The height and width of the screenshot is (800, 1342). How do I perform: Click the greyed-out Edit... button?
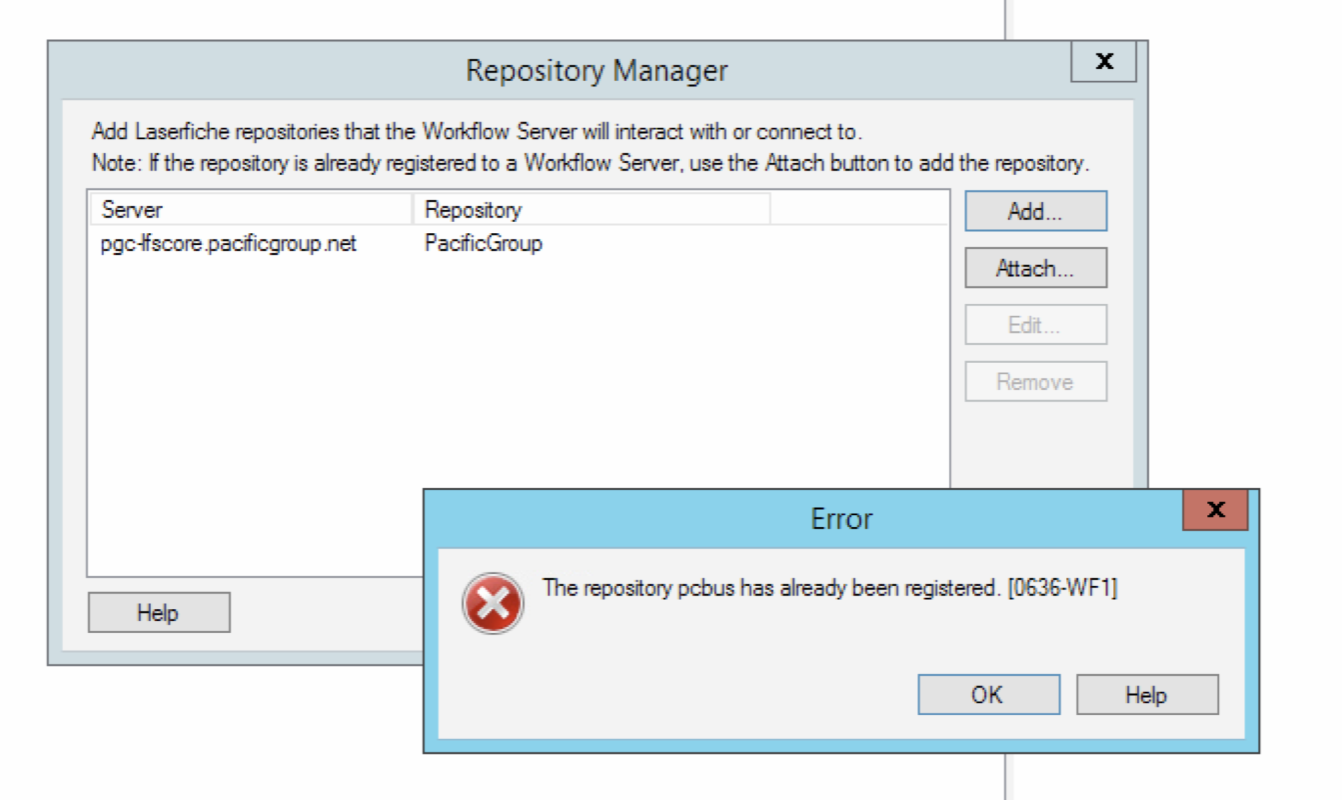point(1035,325)
